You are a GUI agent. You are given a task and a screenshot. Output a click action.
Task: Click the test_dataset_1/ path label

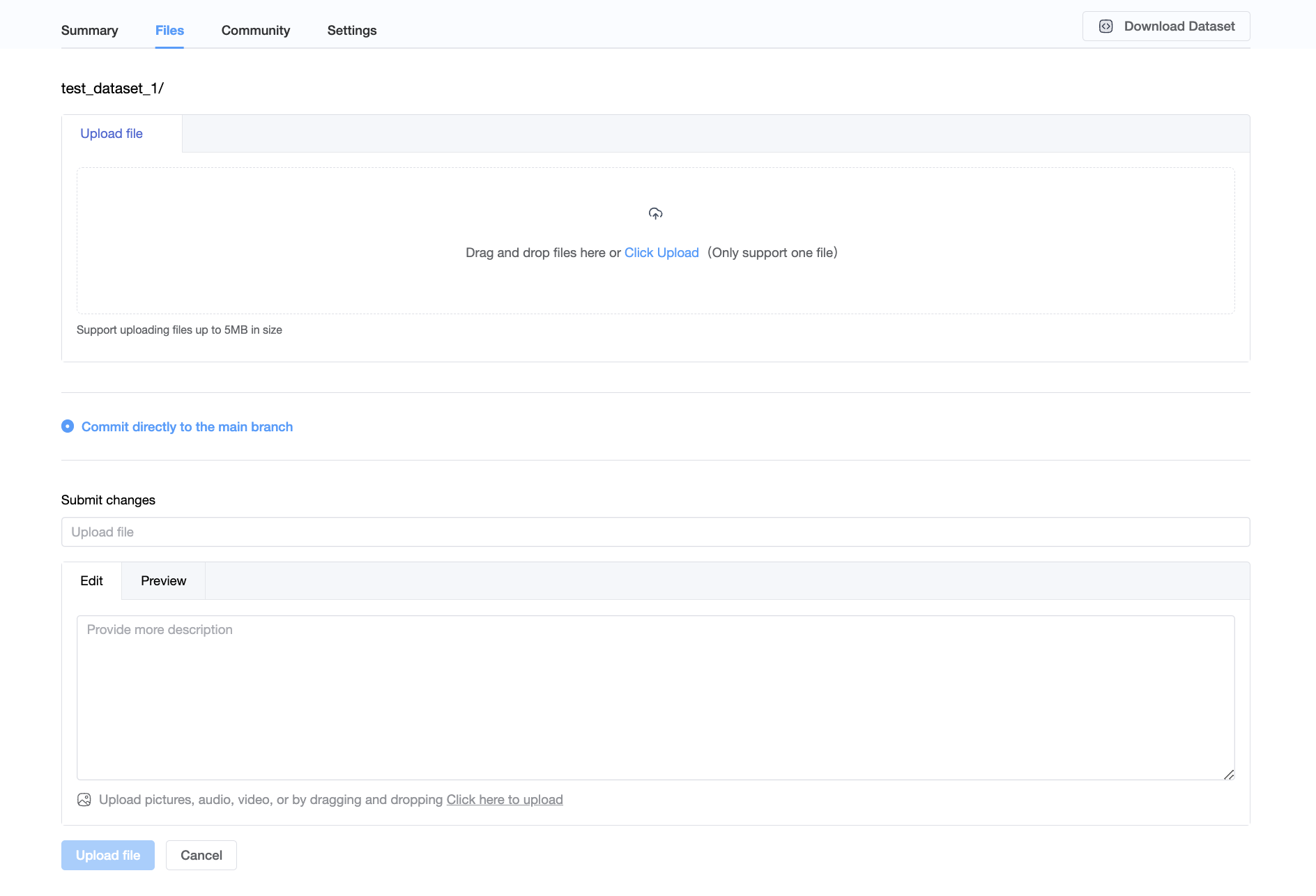(x=112, y=88)
